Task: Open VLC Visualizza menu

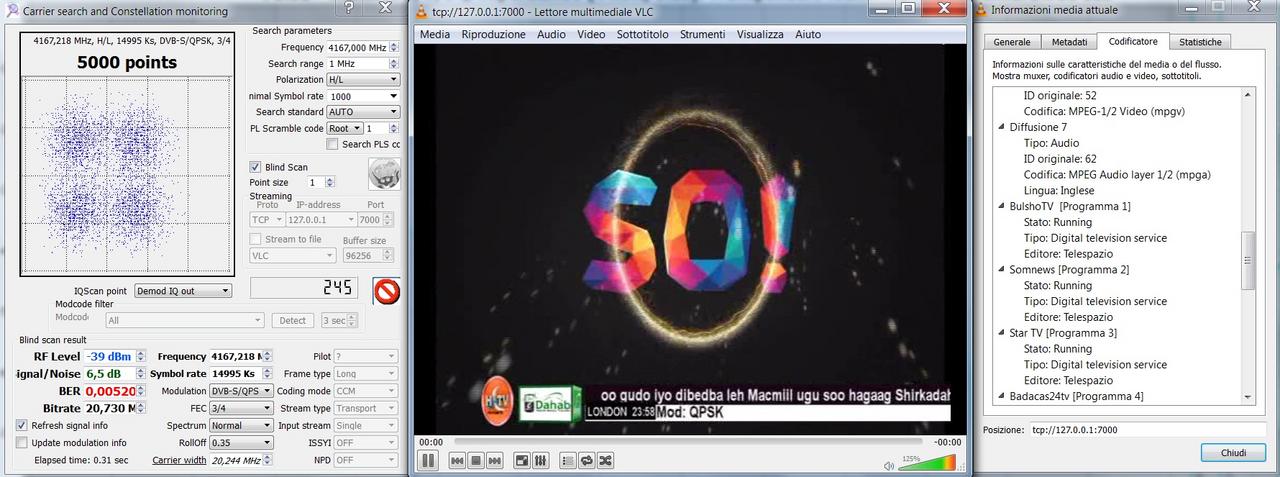Action: [760, 34]
